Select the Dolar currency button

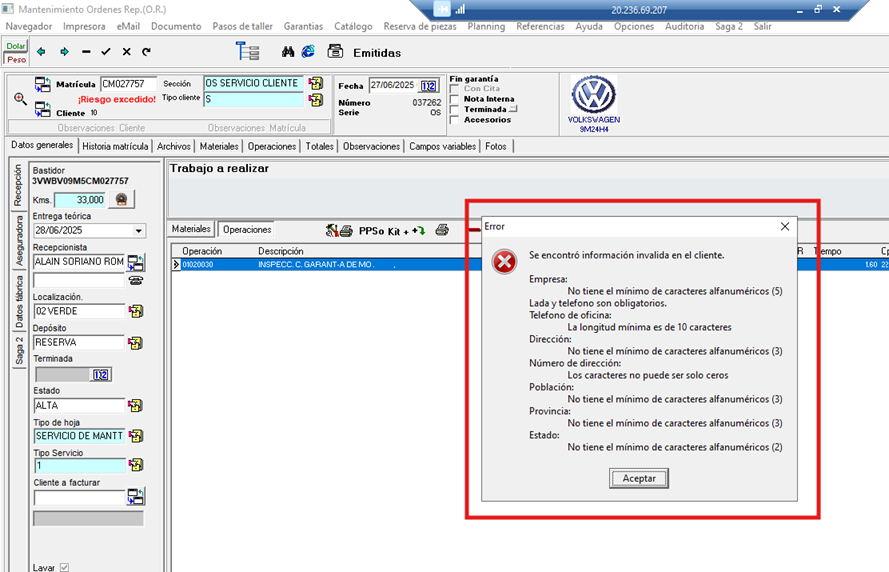[16, 46]
